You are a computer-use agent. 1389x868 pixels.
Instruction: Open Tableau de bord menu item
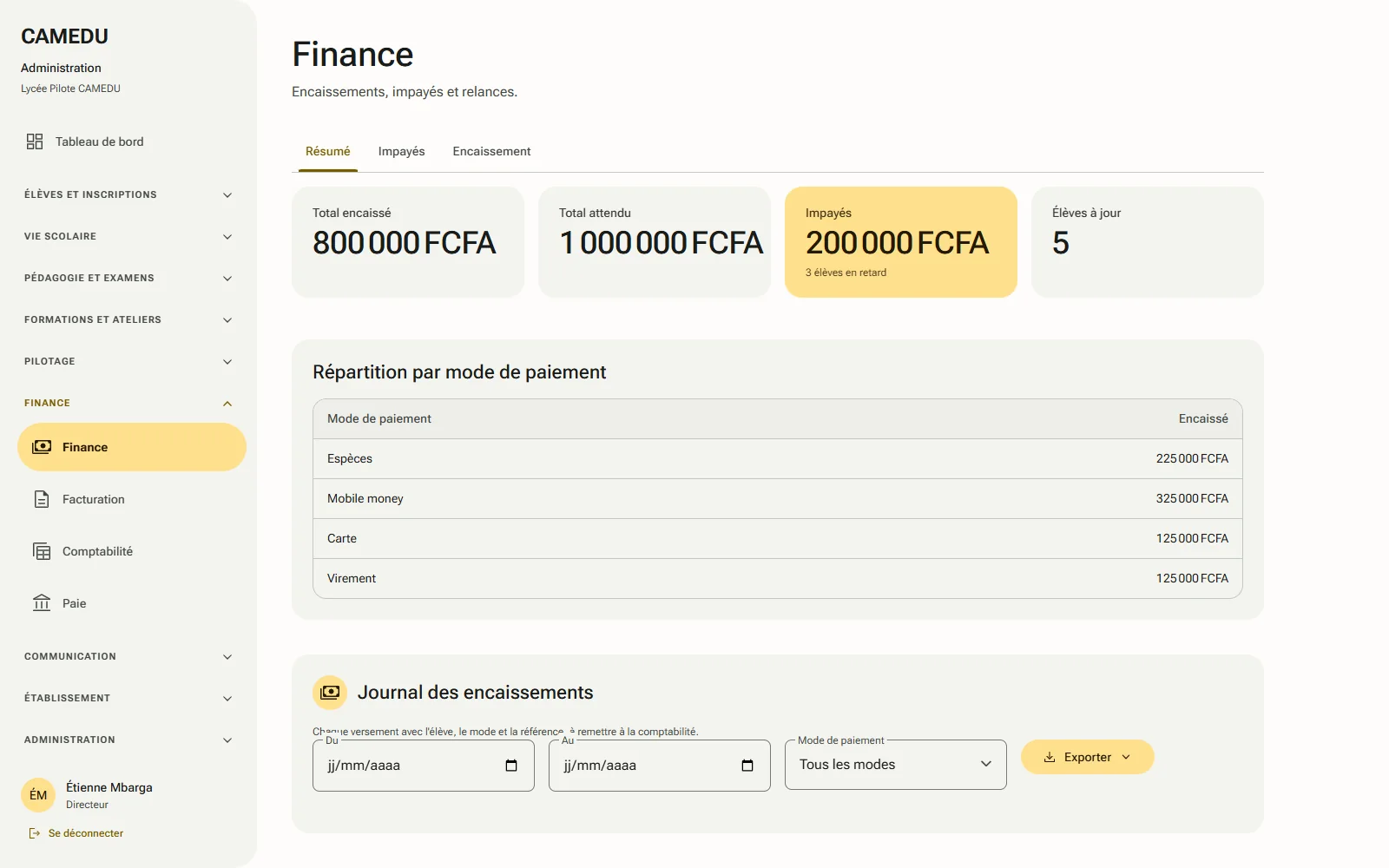[x=132, y=141]
